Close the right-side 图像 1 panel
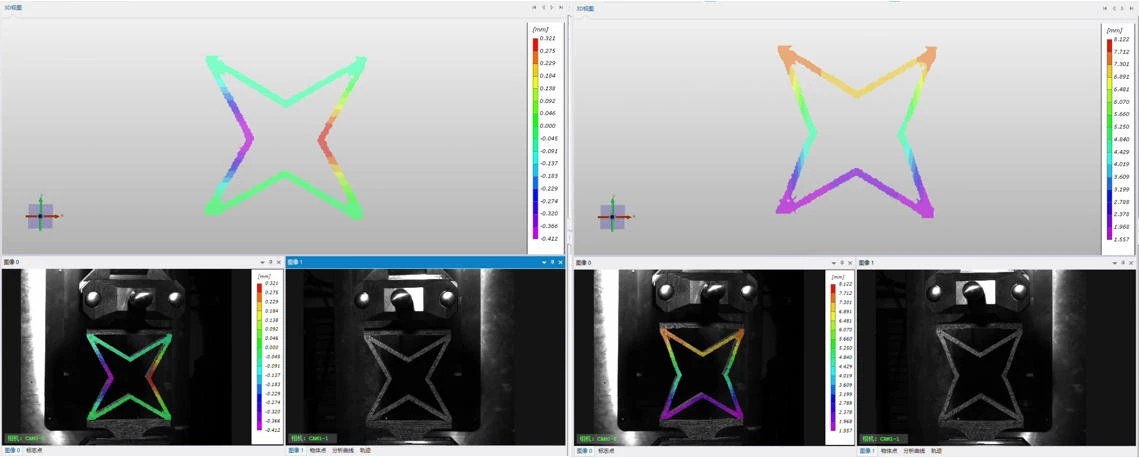1139x459 pixels. [x=1131, y=263]
